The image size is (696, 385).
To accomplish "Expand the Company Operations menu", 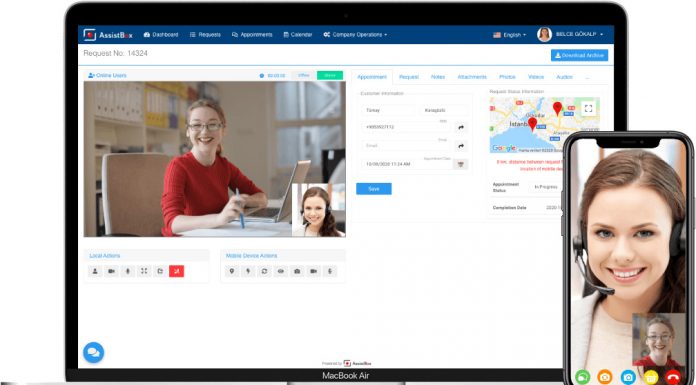I will click(x=355, y=35).
